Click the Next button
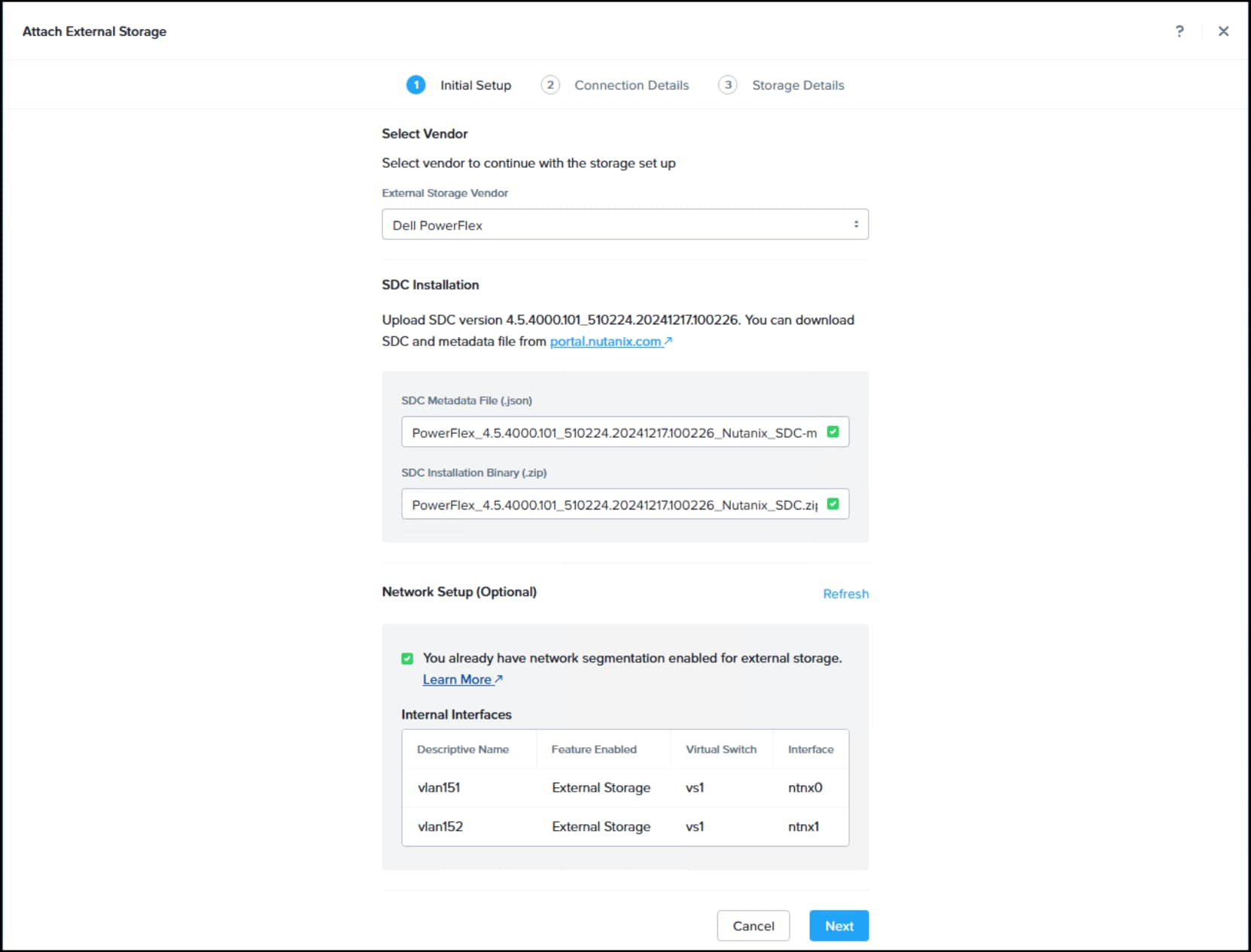 (x=839, y=926)
